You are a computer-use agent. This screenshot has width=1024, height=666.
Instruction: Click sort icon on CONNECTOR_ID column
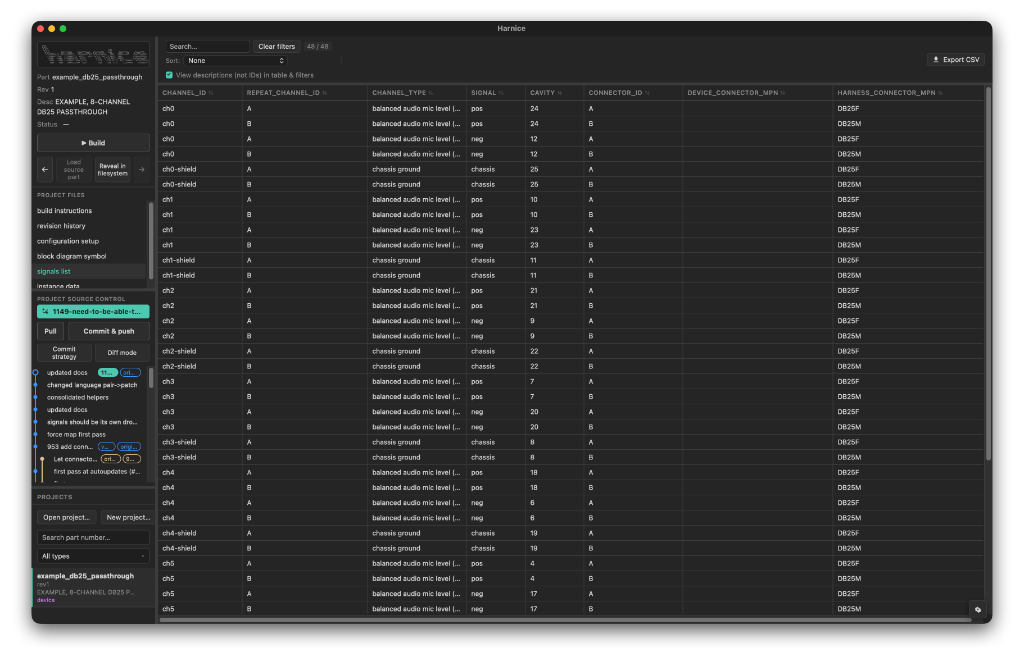pos(647,93)
